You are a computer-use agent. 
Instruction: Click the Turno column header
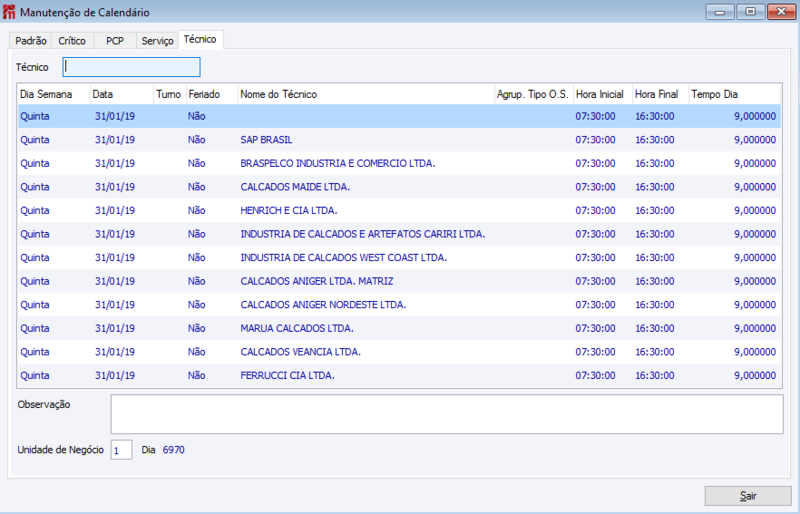[x=170, y=94]
